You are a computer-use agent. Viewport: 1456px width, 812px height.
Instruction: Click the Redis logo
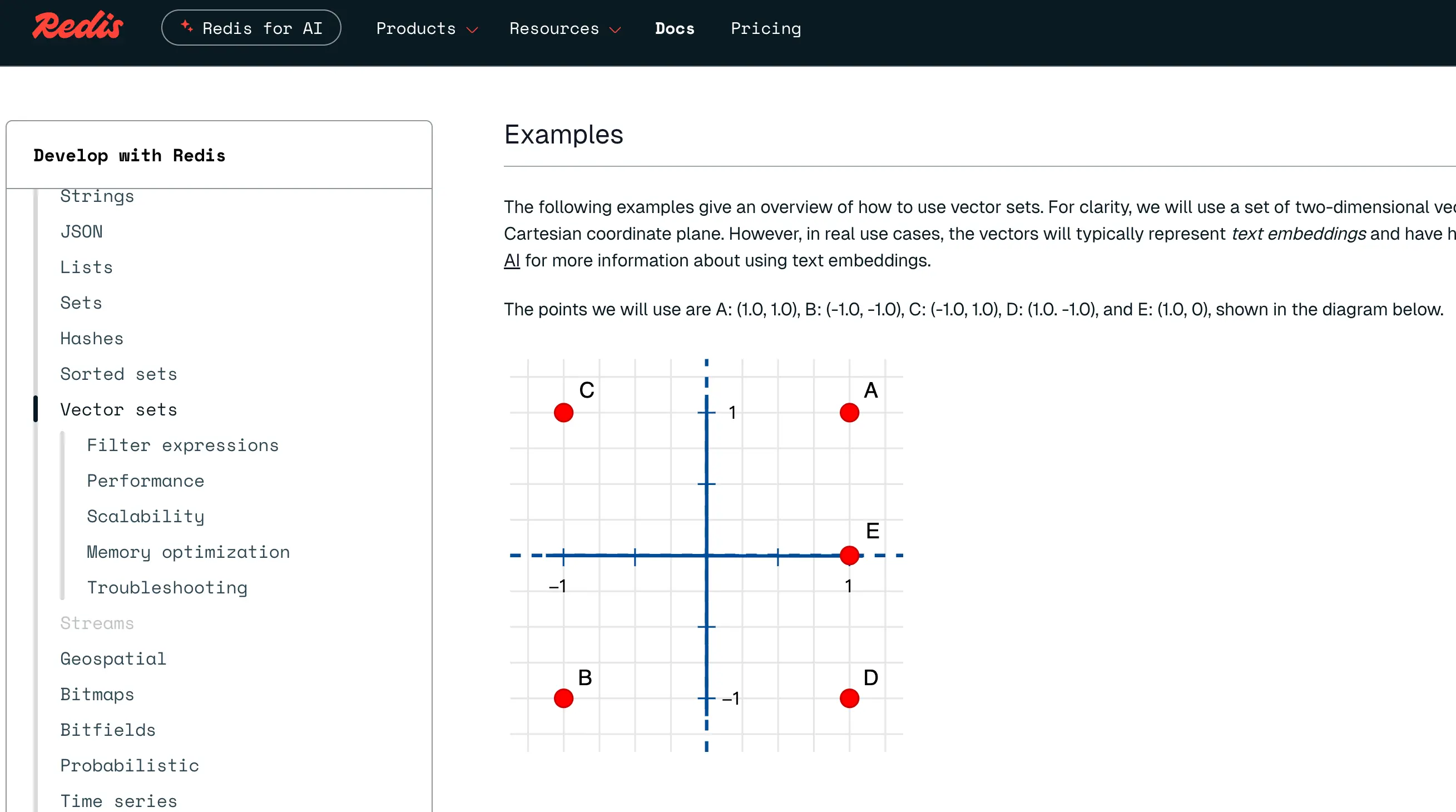click(77, 26)
